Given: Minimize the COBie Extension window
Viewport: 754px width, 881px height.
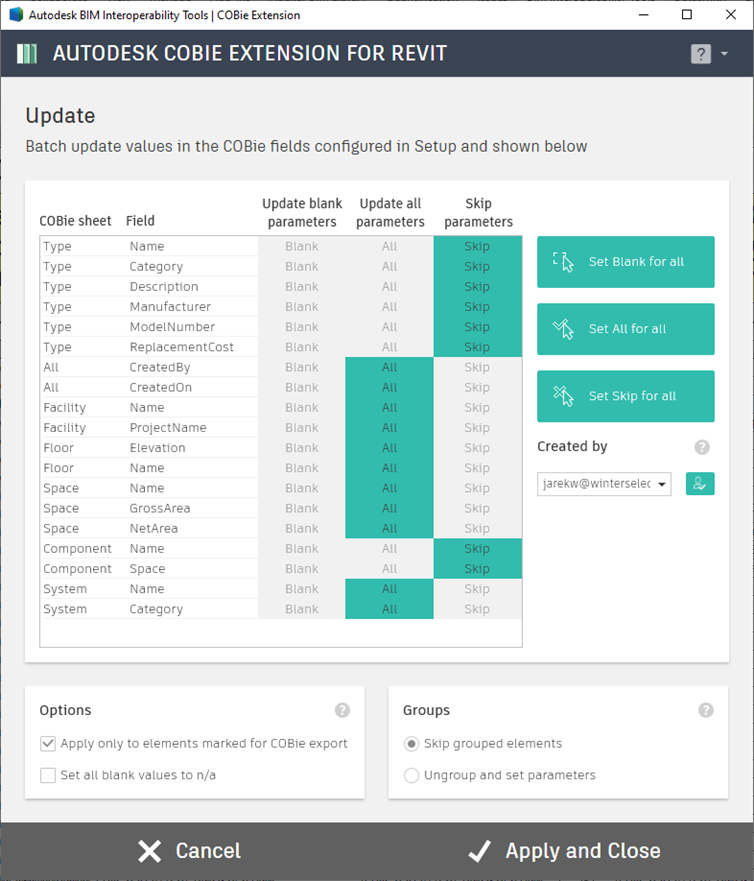Looking at the screenshot, I should point(644,15).
